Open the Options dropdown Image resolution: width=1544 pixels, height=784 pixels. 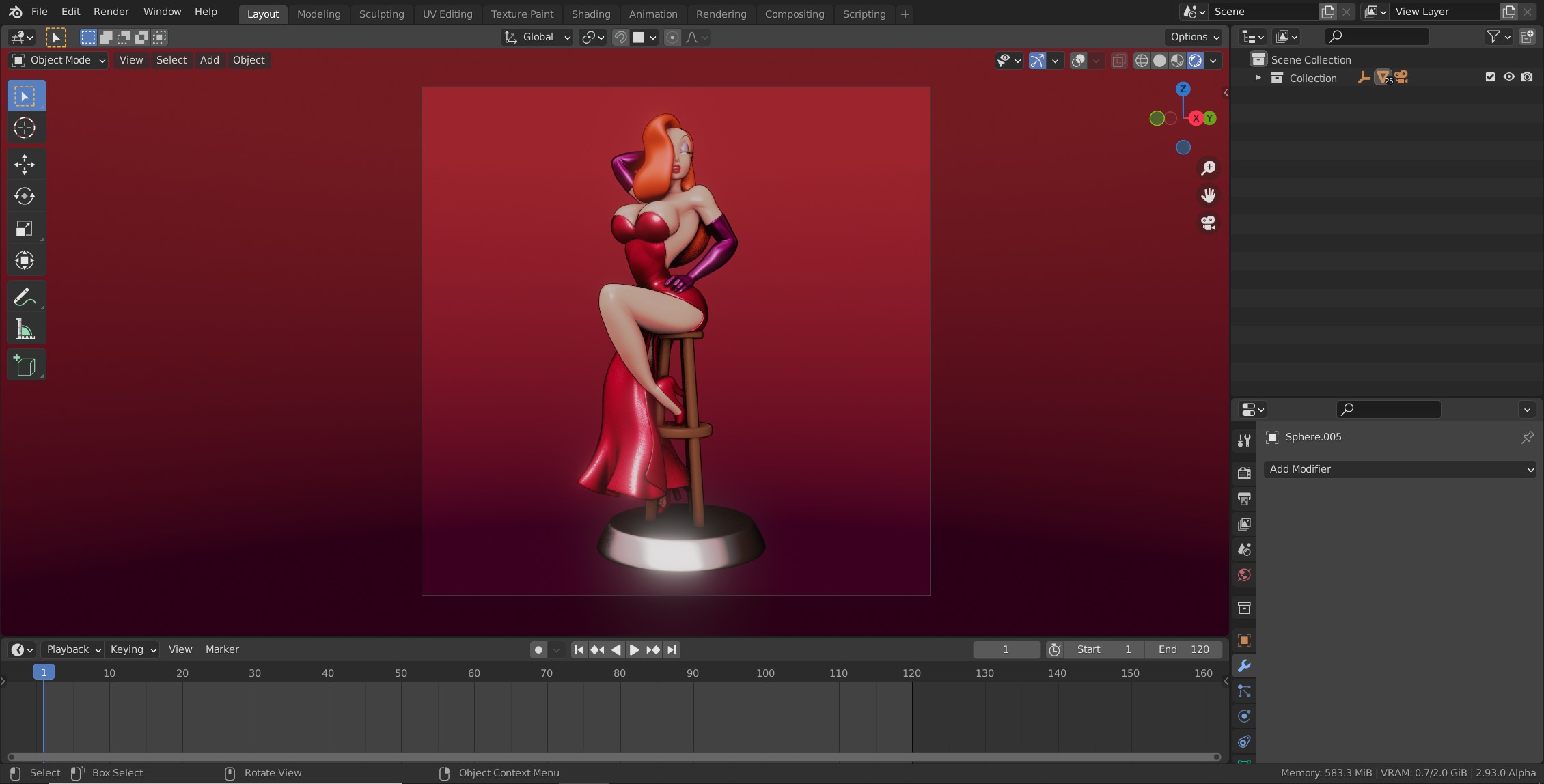[x=1195, y=37]
